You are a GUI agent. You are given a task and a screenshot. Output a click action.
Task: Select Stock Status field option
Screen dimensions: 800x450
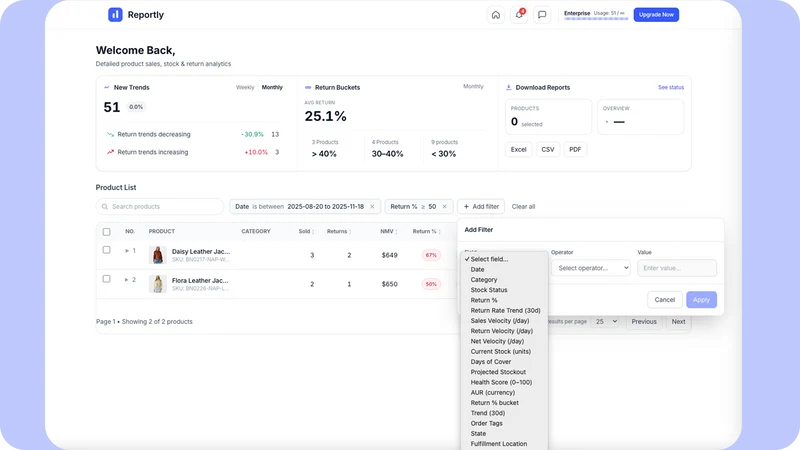click(504, 290)
